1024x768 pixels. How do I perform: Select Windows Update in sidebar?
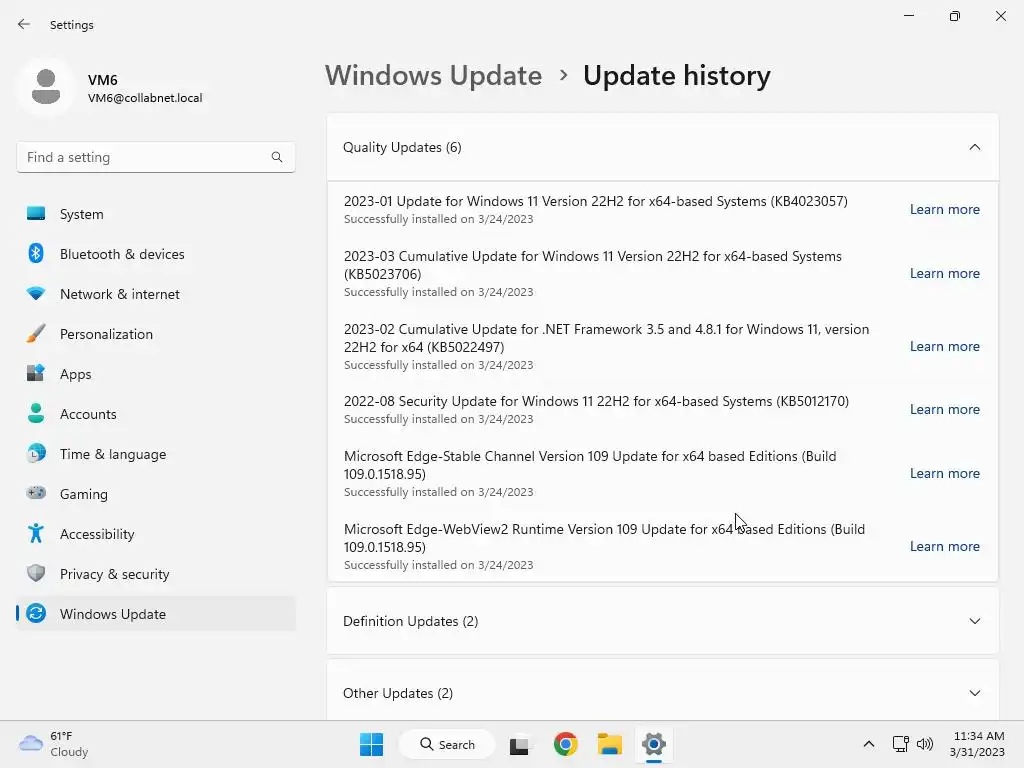[156, 614]
